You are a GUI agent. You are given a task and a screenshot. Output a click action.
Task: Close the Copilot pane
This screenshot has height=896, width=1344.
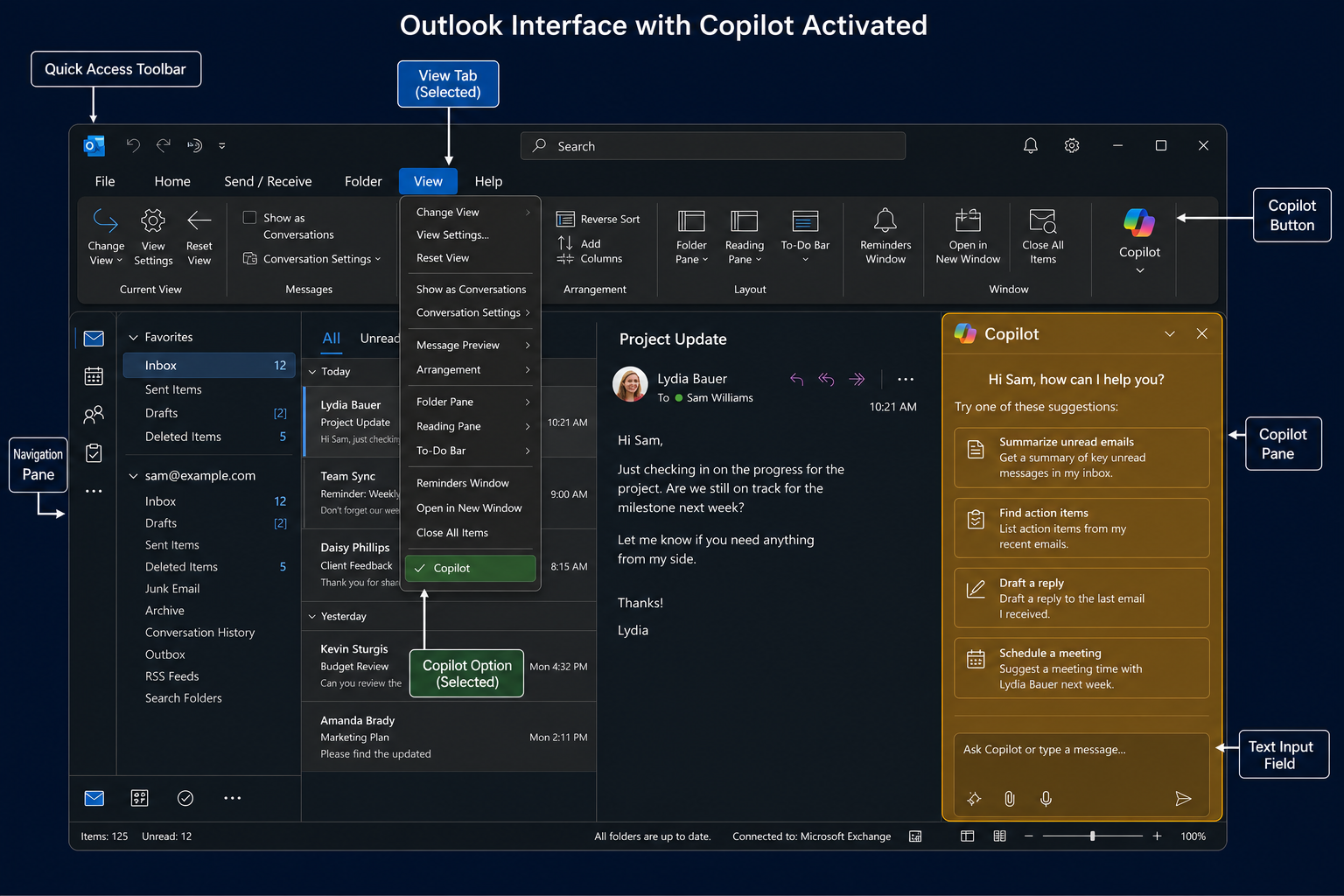tap(1202, 333)
